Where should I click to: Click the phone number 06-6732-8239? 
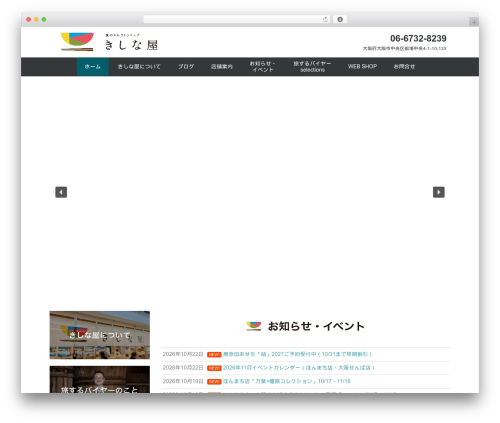[418, 38]
